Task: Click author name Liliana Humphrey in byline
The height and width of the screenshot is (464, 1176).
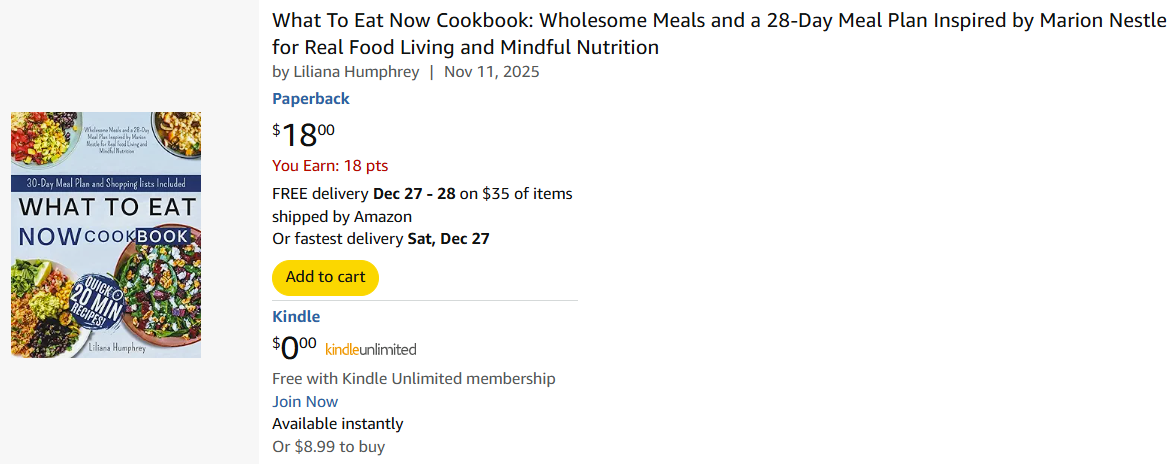Action: (x=356, y=72)
